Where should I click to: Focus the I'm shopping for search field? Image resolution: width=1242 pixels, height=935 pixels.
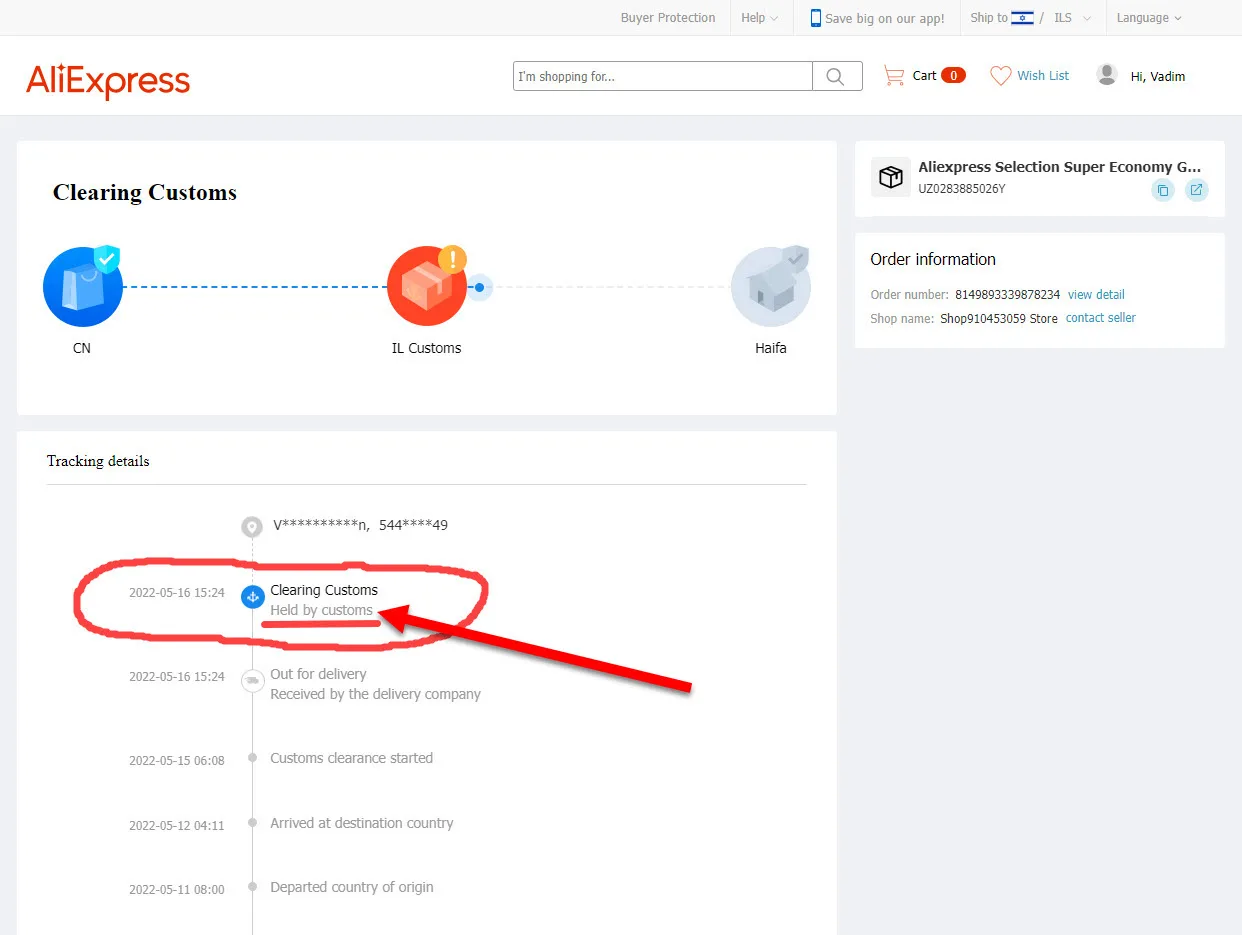tap(663, 77)
